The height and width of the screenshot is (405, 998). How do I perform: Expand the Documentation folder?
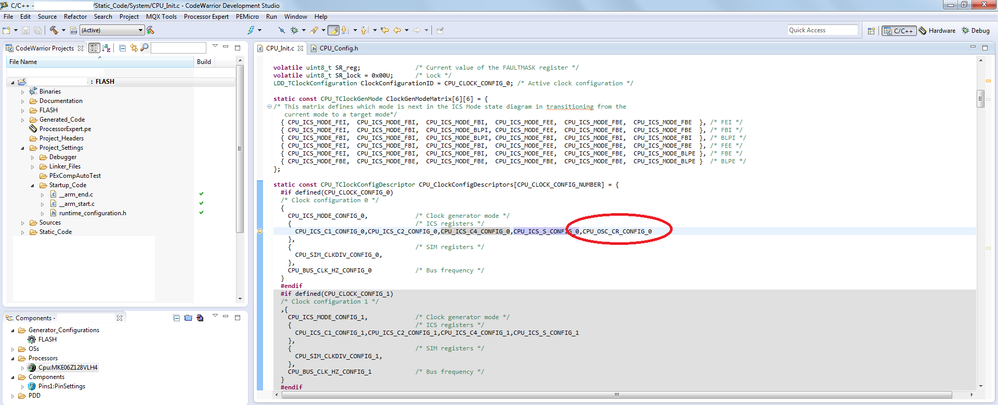point(22,101)
